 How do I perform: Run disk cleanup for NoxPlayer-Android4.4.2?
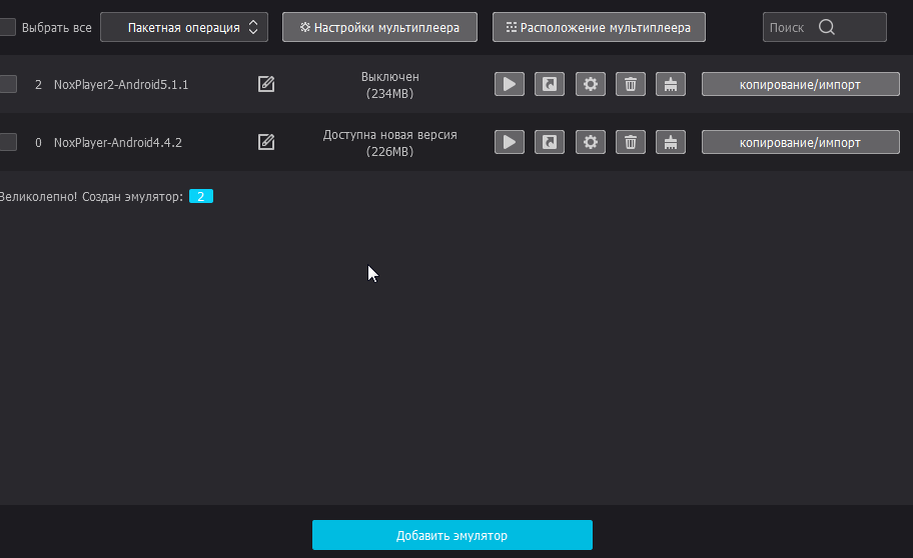(671, 142)
